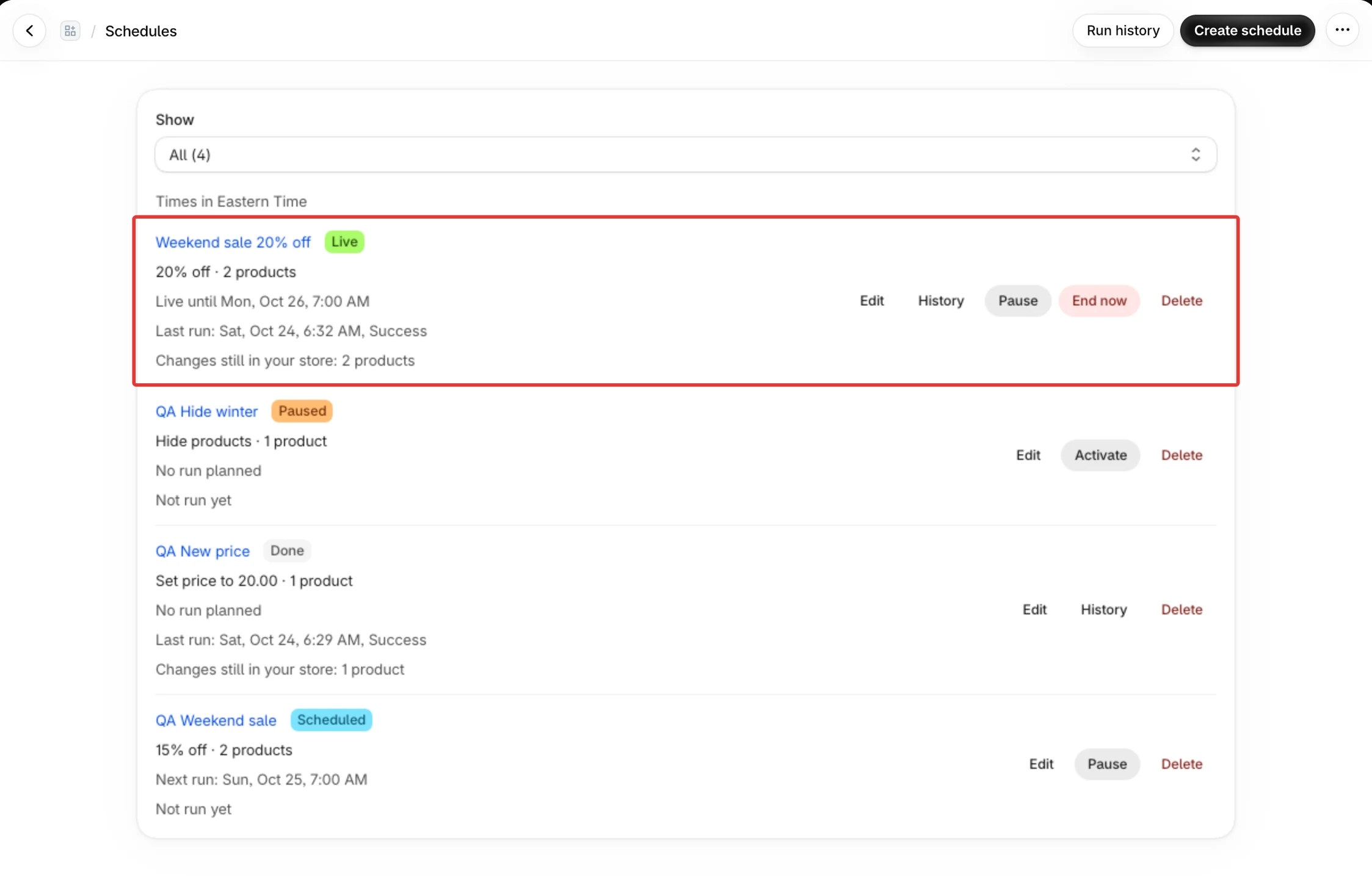Click the Done status badge
The height and width of the screenshot is (879, 1372).
pos(287,551)
